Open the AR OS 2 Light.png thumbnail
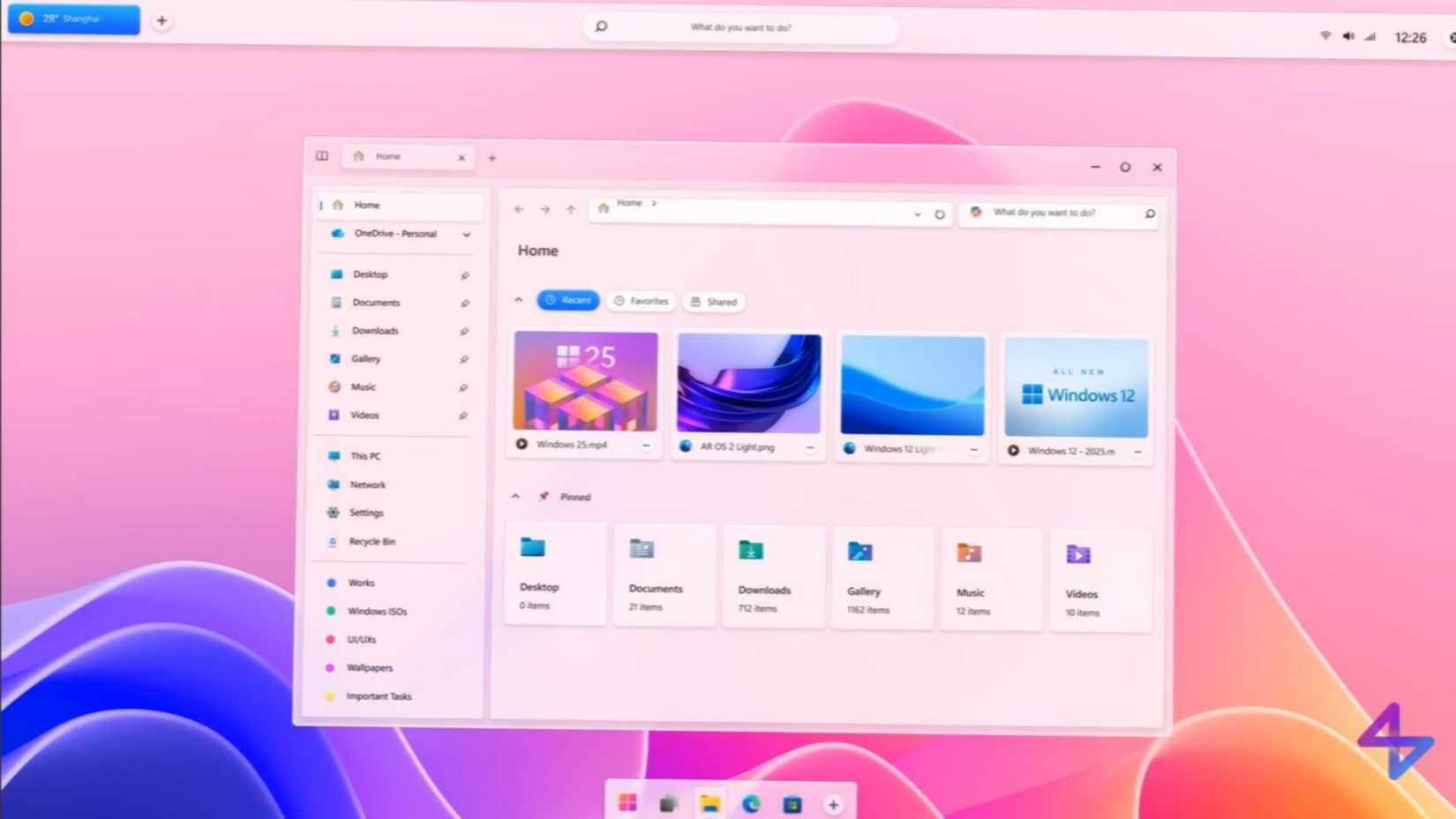1456x819 pixels. pyautogui.click(x=749, y=383)
